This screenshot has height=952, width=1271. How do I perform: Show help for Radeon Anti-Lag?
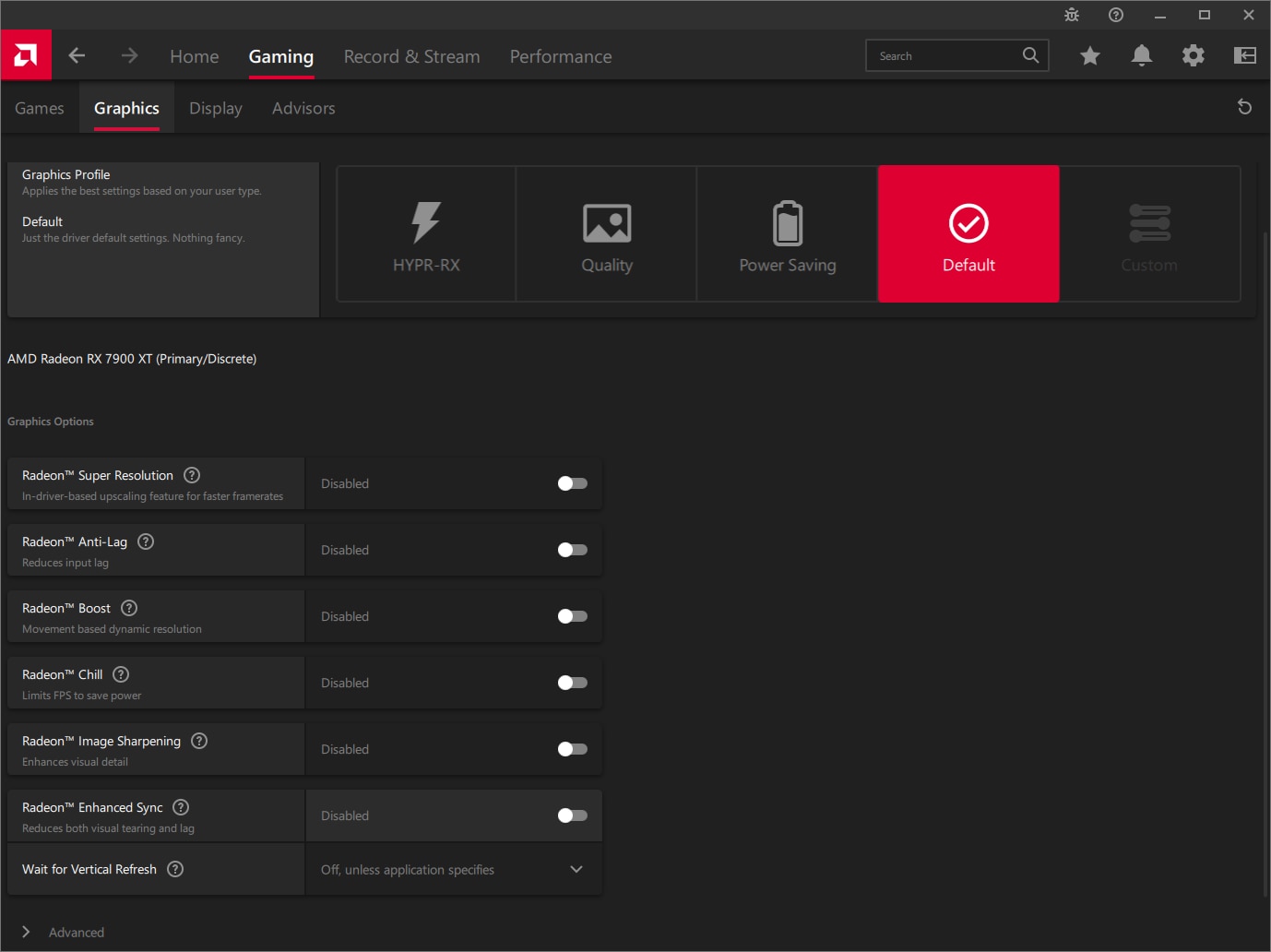tap(146, 541)
